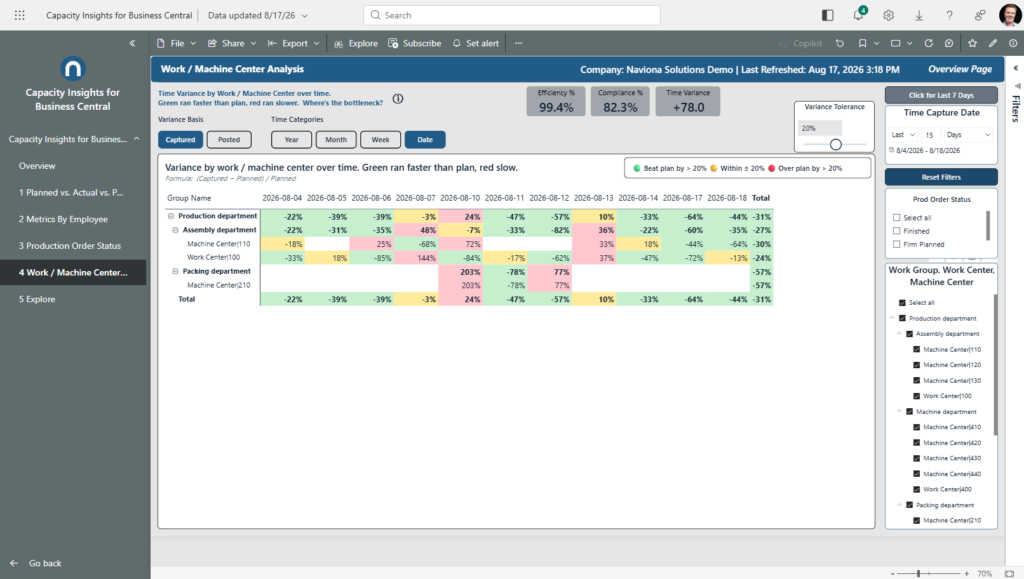Open the settings gear icon
Viewport: 1024px width, 579px height.
click(888, 15)
